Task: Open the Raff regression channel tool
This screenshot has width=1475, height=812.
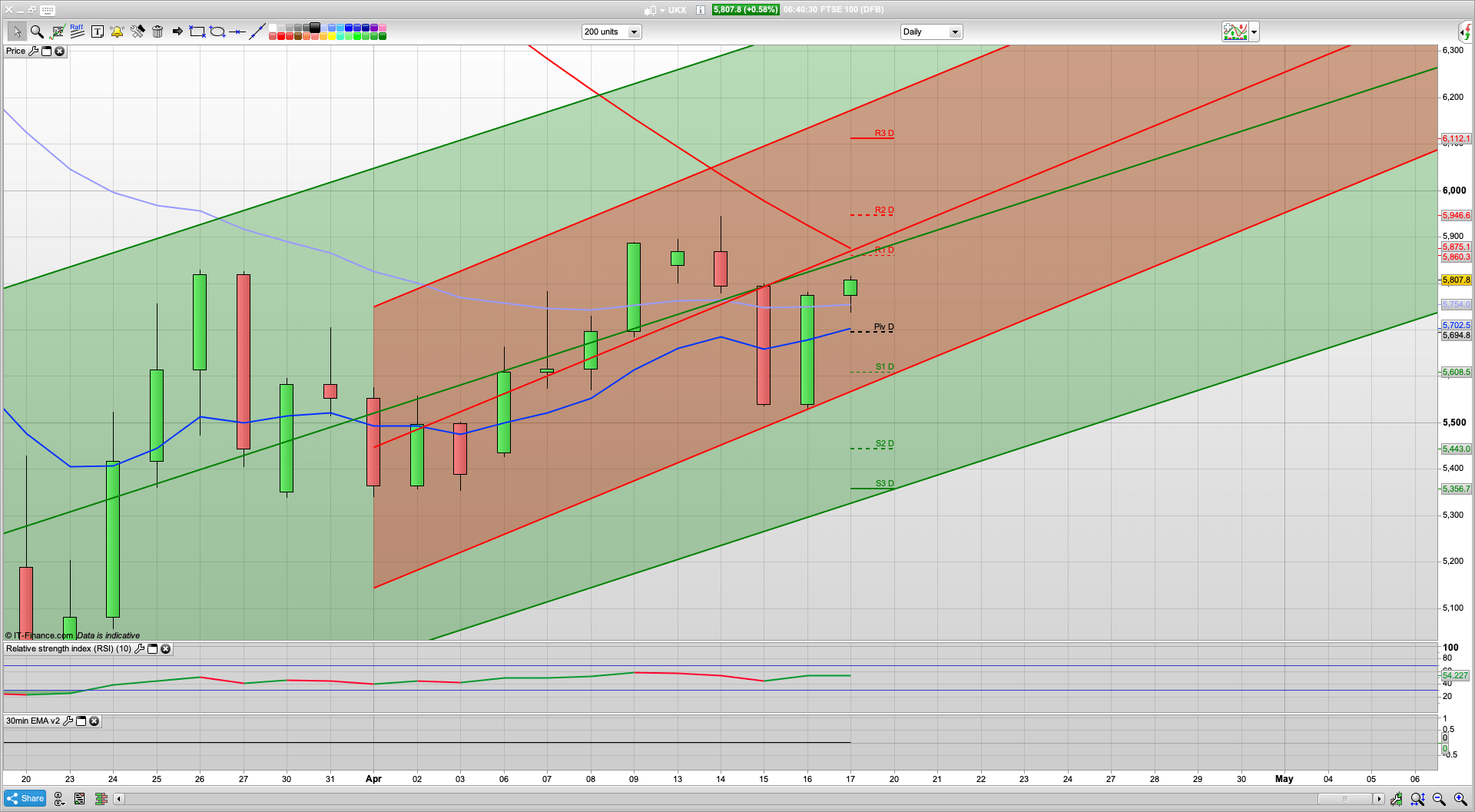Action: [77, 31]
